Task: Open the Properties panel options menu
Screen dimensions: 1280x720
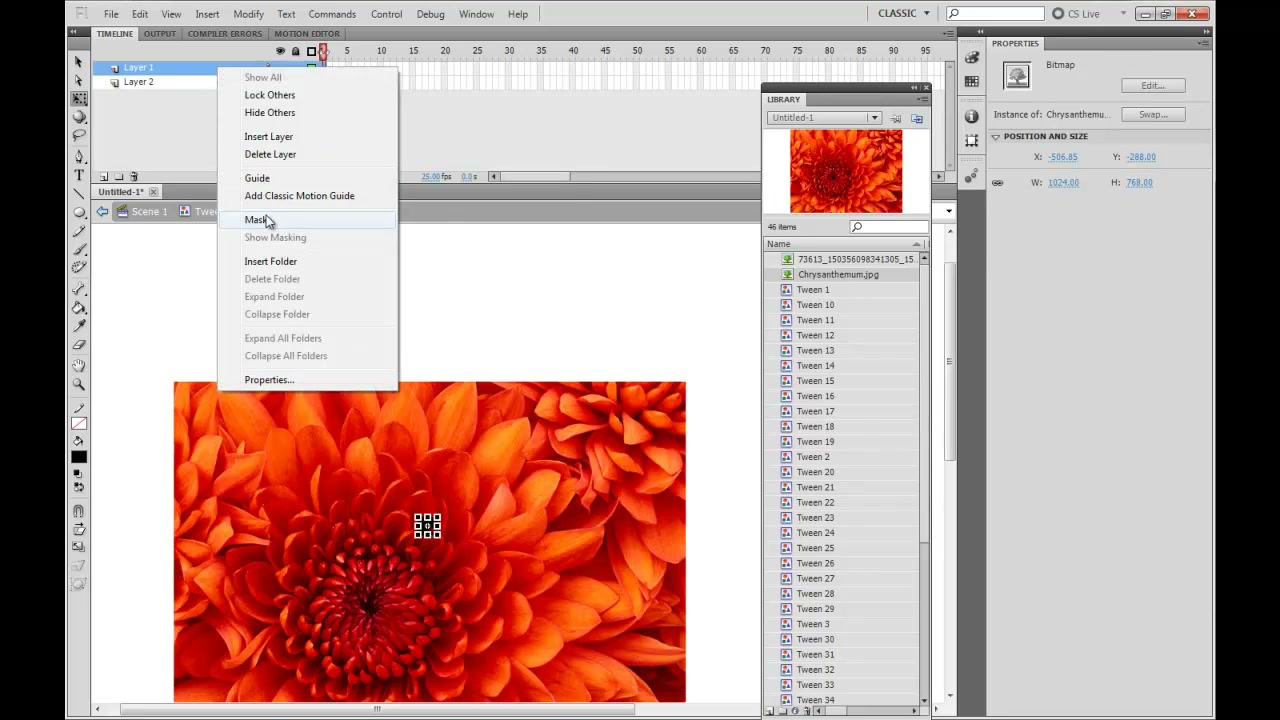Action: click(1203, 43)
